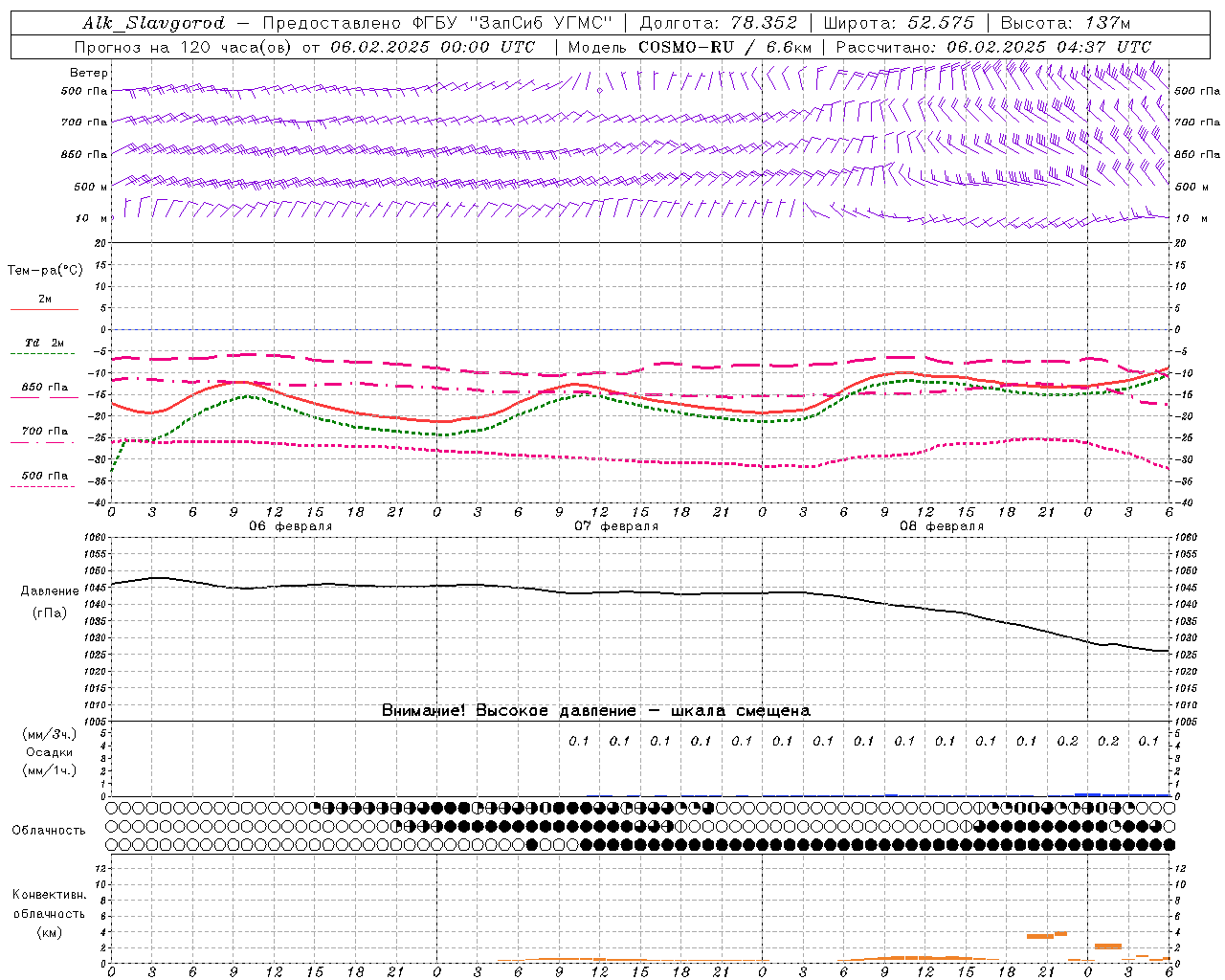
Task: Click the 'Ветер' wind panel label
Action: click(x=89, y=73)
